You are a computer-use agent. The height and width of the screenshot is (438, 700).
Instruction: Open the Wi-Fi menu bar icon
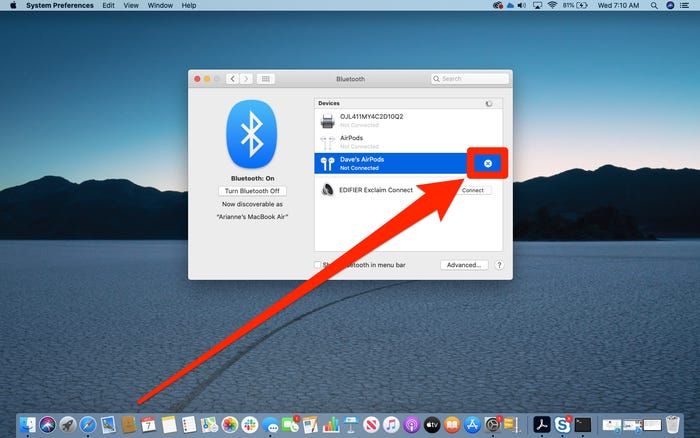(x=552, y=5)
